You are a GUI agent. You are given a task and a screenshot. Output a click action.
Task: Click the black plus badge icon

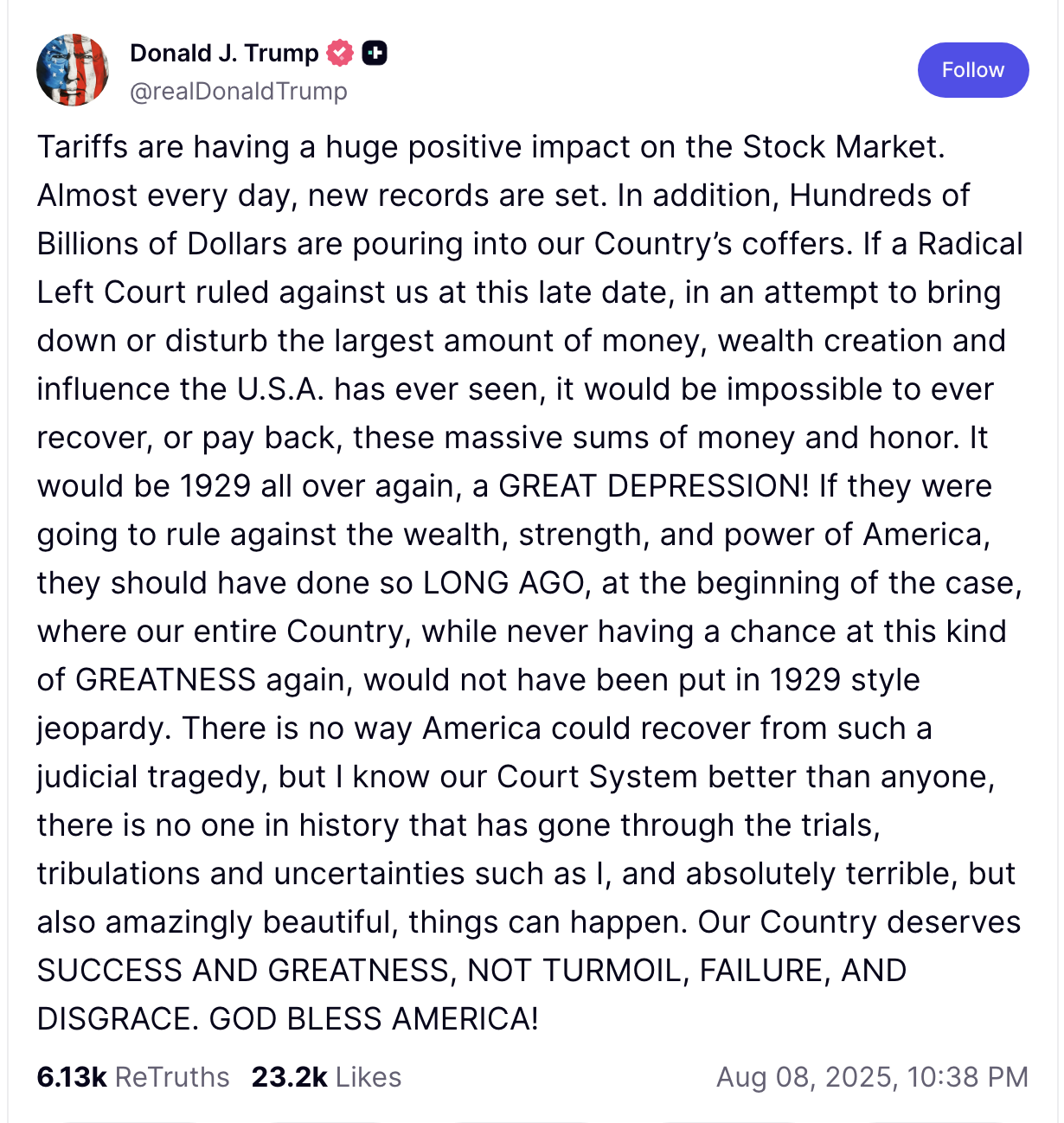[x=374, y=54]
